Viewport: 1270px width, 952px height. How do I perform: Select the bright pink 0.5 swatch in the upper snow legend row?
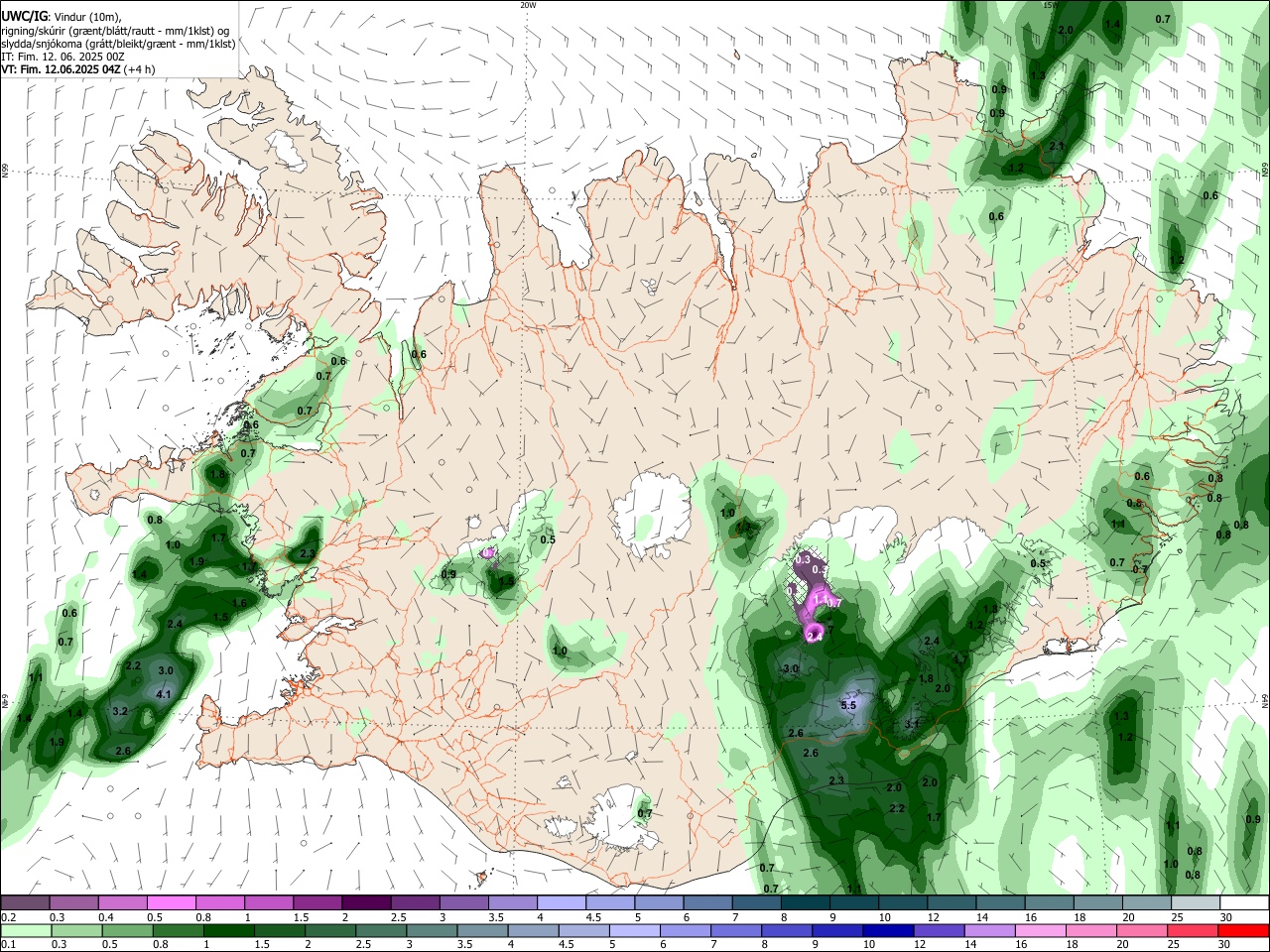click(x=171, y=903)
